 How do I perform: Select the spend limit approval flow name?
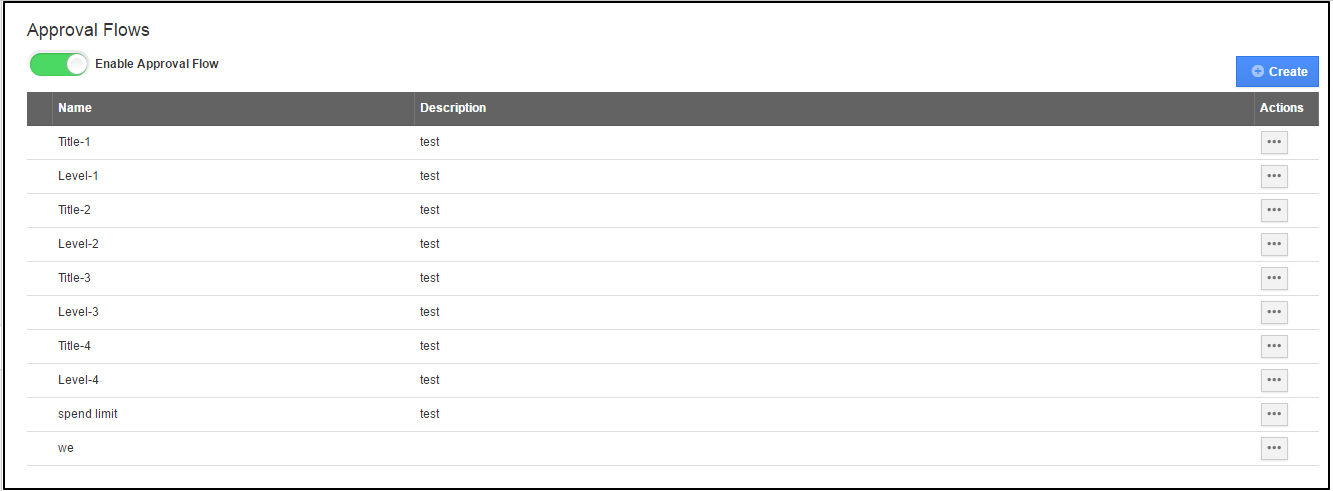pos(88,414)
